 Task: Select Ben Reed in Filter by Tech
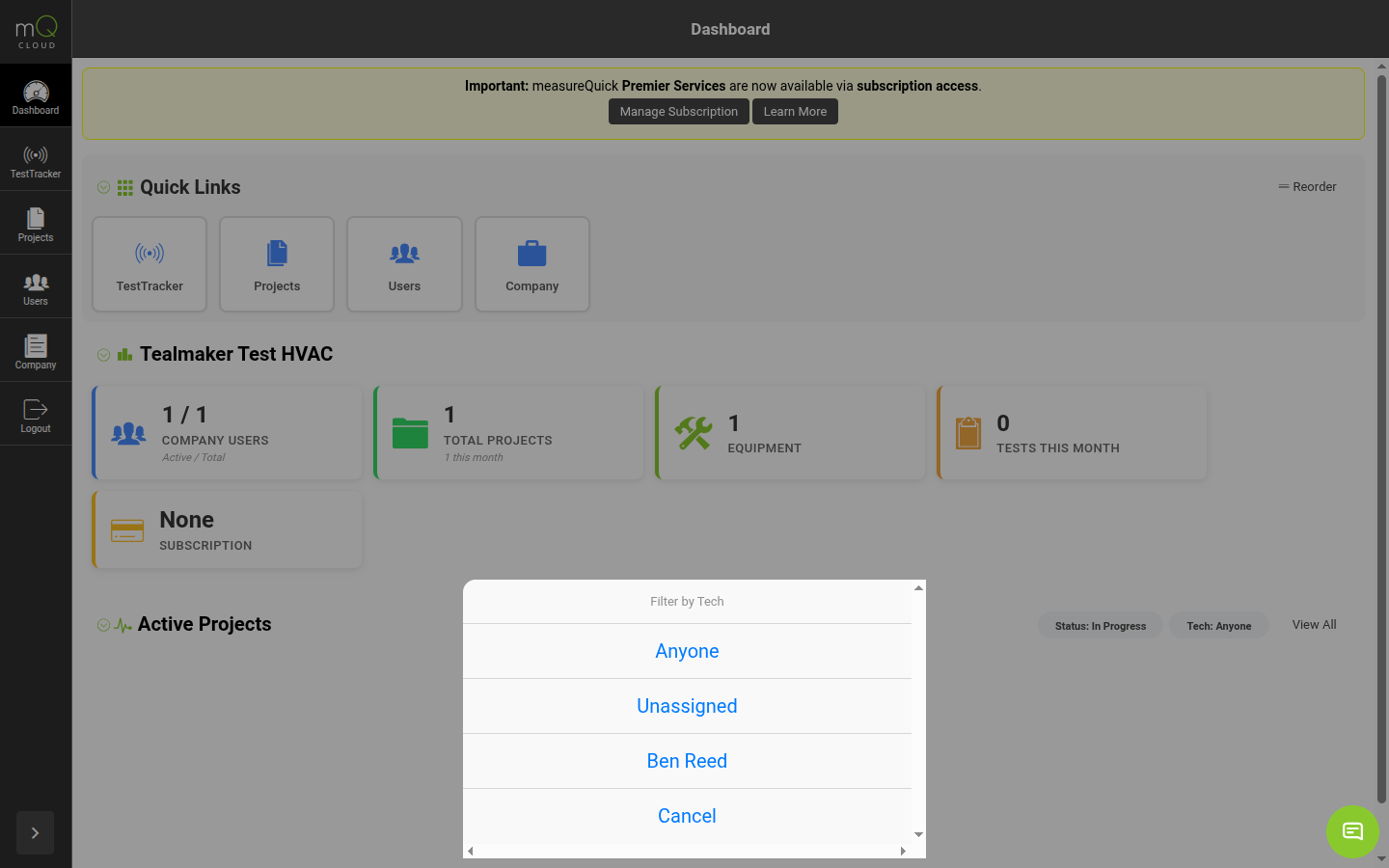pos(687,761)
